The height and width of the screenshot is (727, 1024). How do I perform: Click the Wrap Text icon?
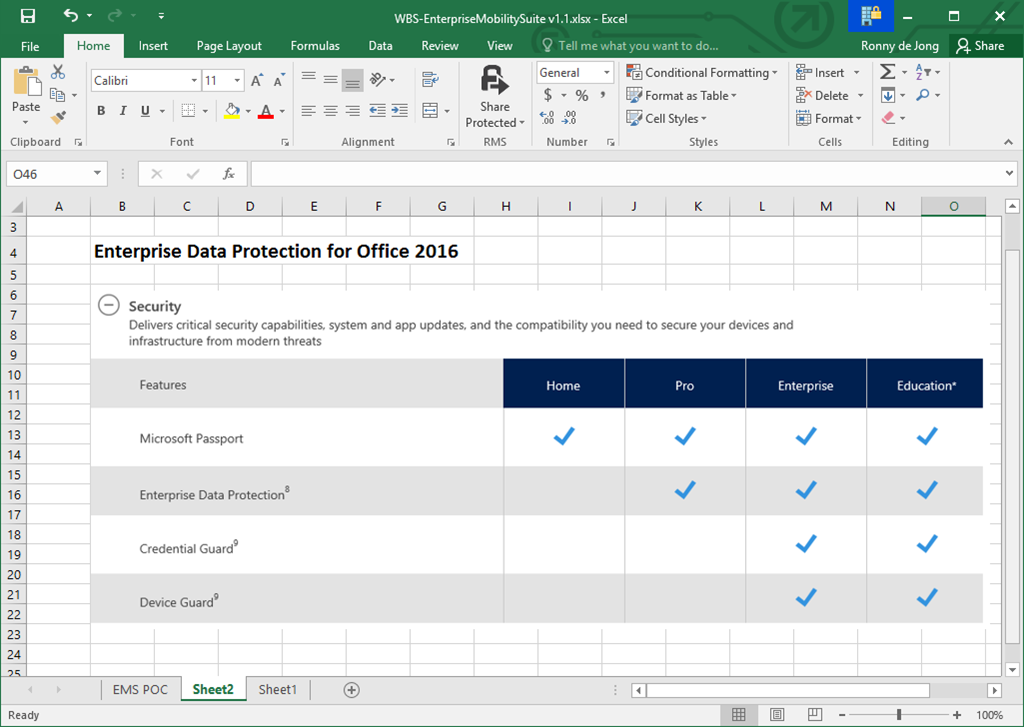(431, 80)
